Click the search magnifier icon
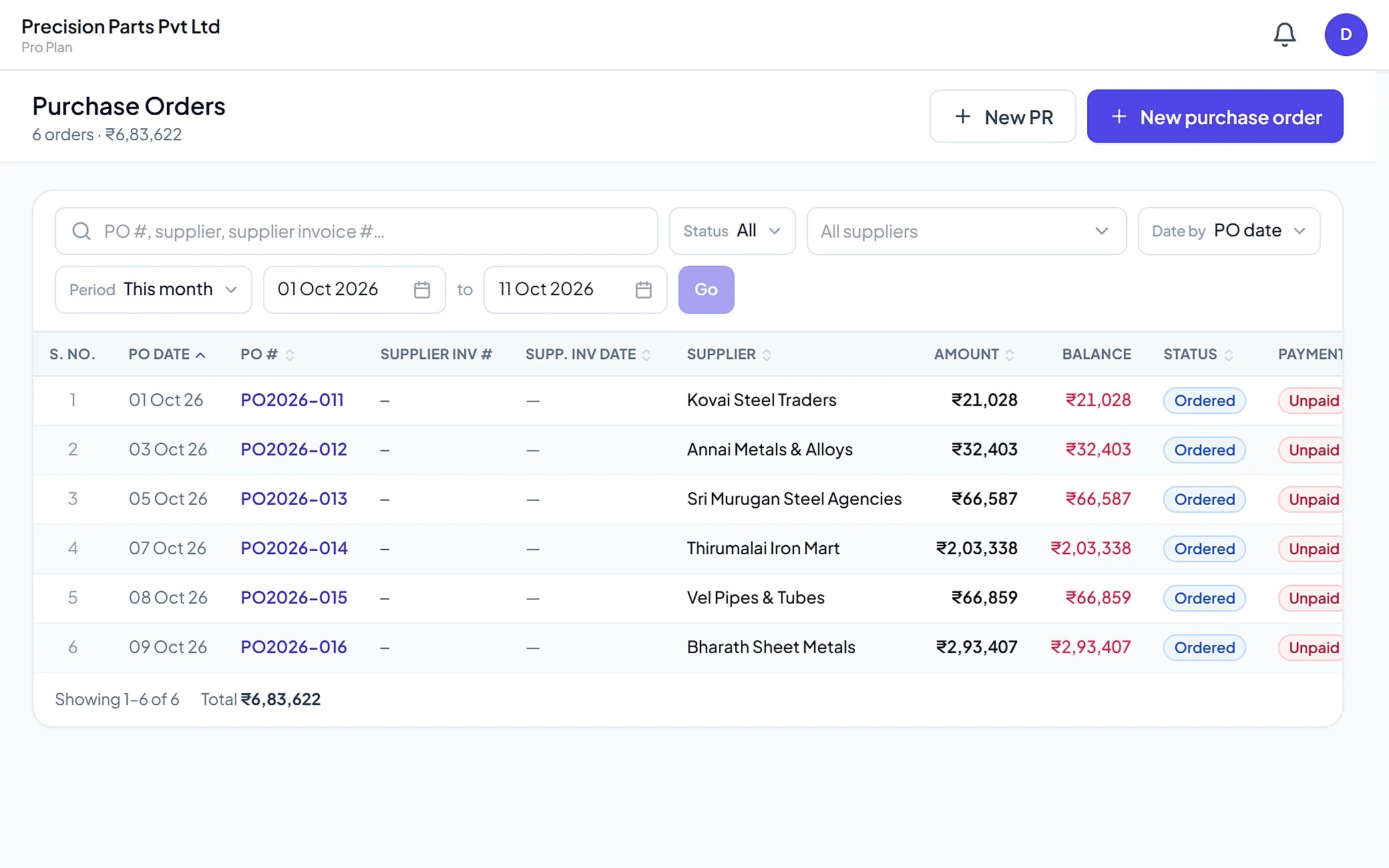The height and width of the screenshot is (868, 1389). pyautogui.click(x=81, y=231)
